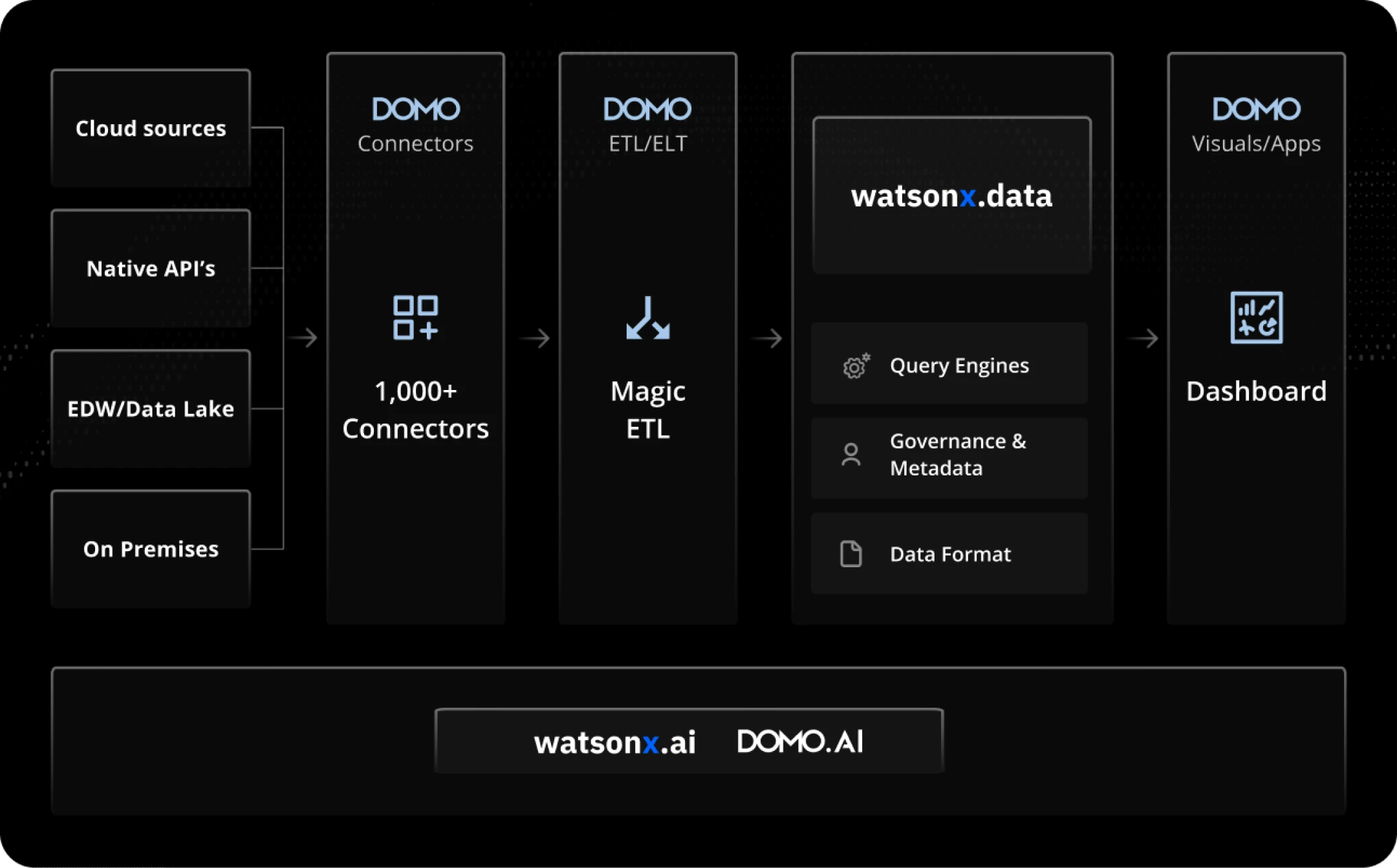Click the Magic ETL split-arrow icon
The image size is (1397, 868).
pos(648,318)
